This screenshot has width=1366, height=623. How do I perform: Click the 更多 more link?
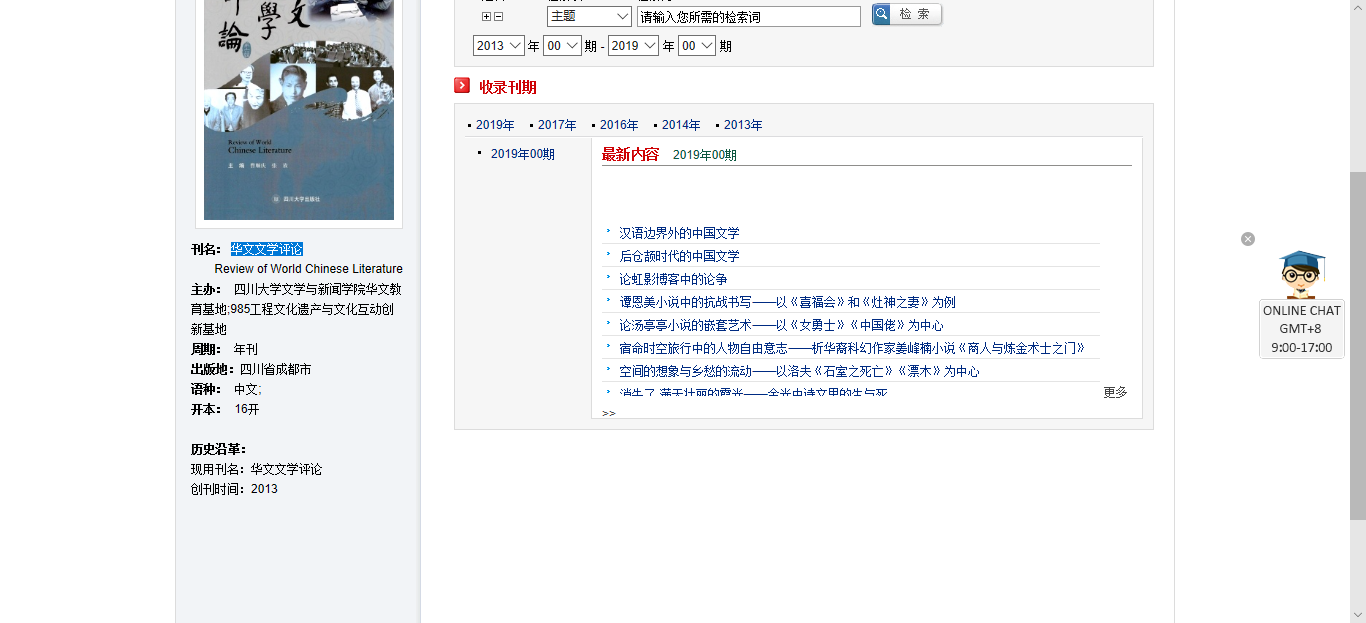[1115, 392]
